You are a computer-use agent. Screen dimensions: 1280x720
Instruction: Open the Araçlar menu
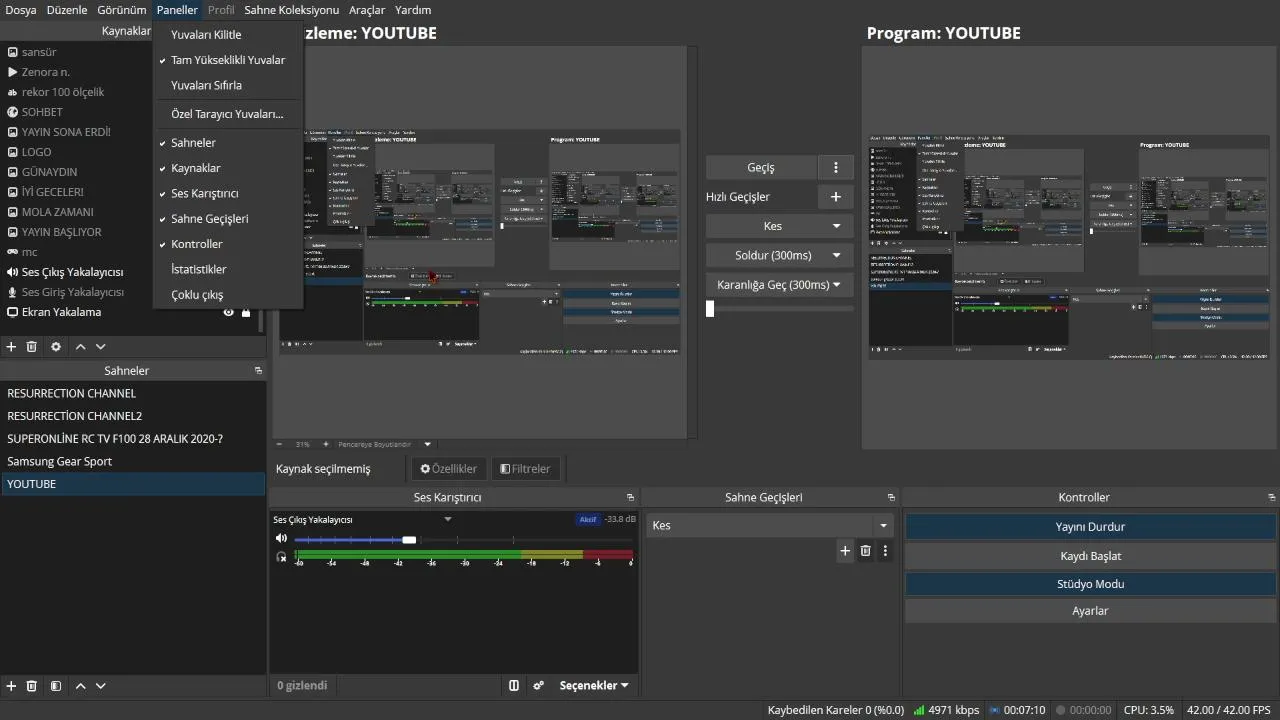367,10
